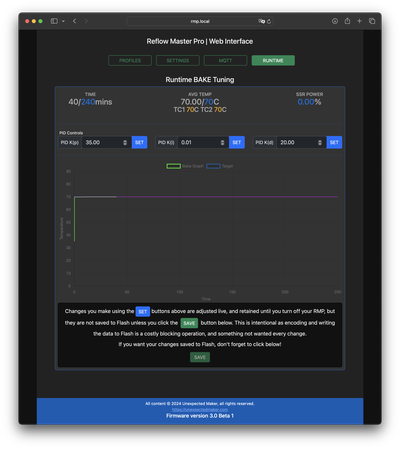This screenshot has height=449, width=400.
Task: Toggle the Bake Graph legend swatch
Action: (174, 166)
